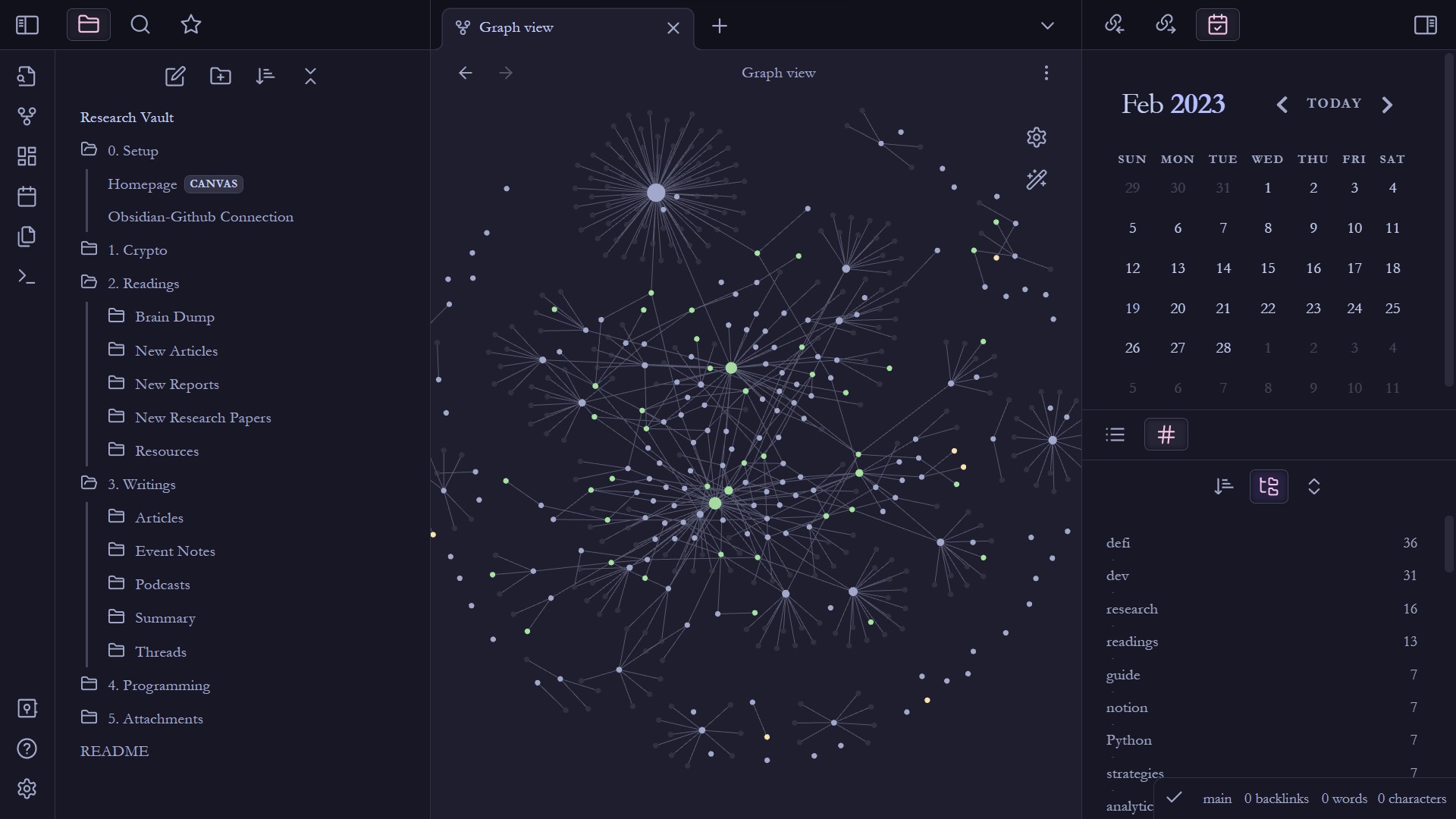
Task: Click the new folder icon
Action: click(x=221, y=76)
